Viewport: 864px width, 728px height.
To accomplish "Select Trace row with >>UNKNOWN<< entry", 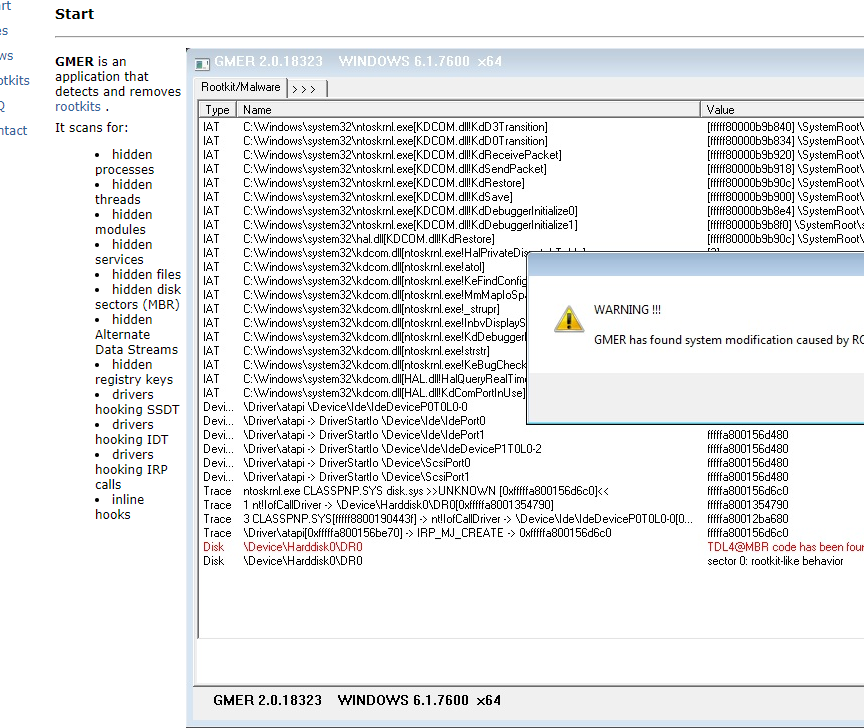I will (531, 491).
